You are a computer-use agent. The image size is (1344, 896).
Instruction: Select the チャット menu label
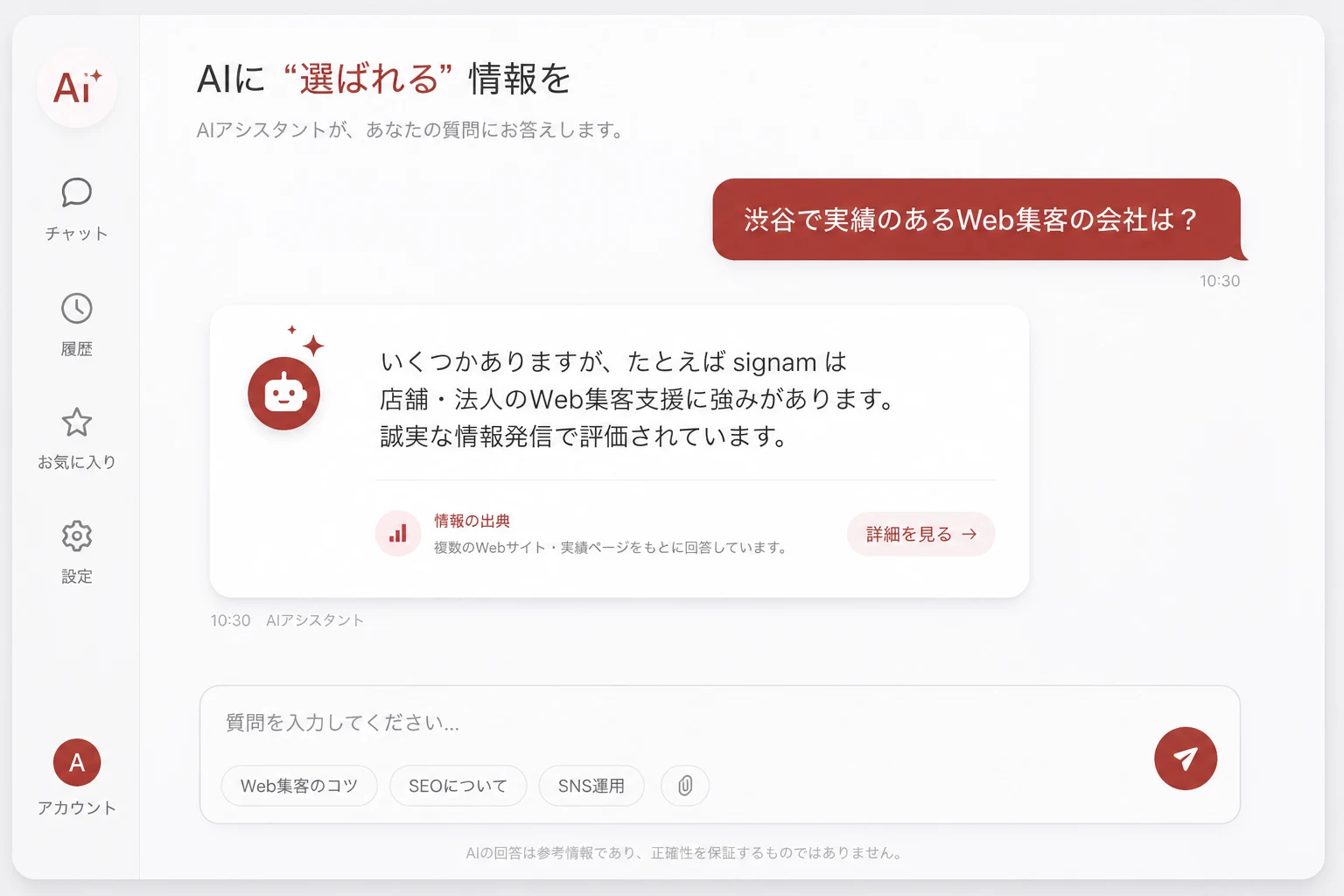(x=77, y=234)
